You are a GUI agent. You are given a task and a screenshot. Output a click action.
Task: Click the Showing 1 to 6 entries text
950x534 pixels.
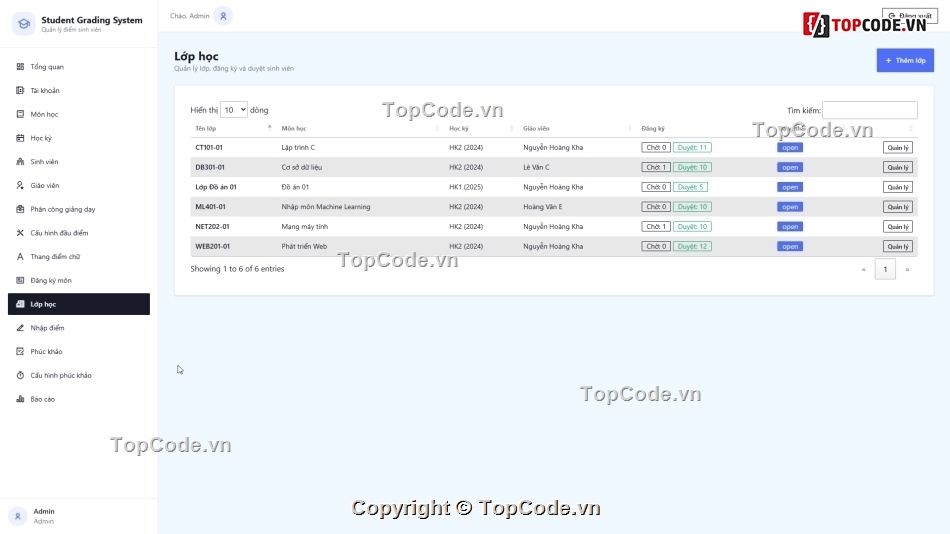pyautogui.click(x=237, y=269)
